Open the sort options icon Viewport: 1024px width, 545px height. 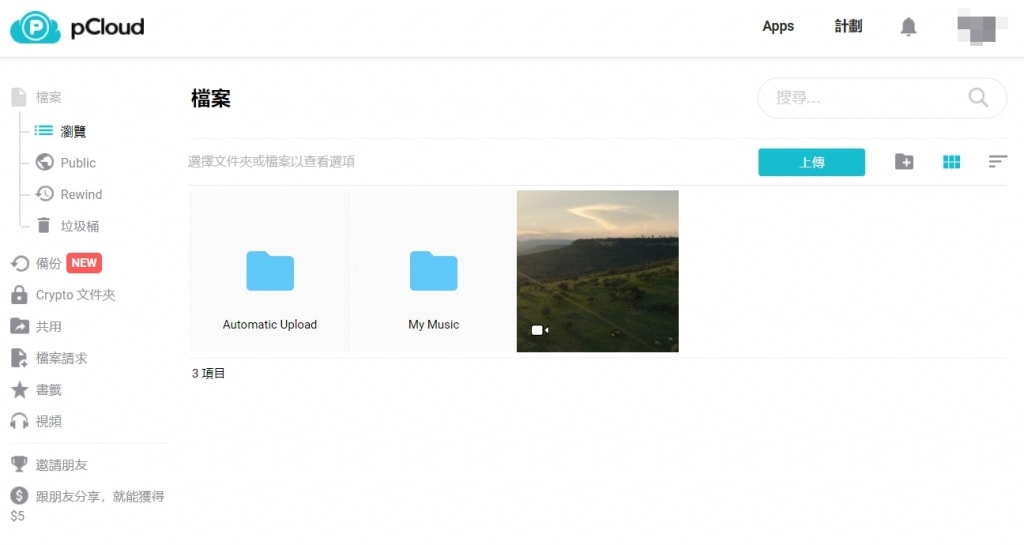(997, 161)
